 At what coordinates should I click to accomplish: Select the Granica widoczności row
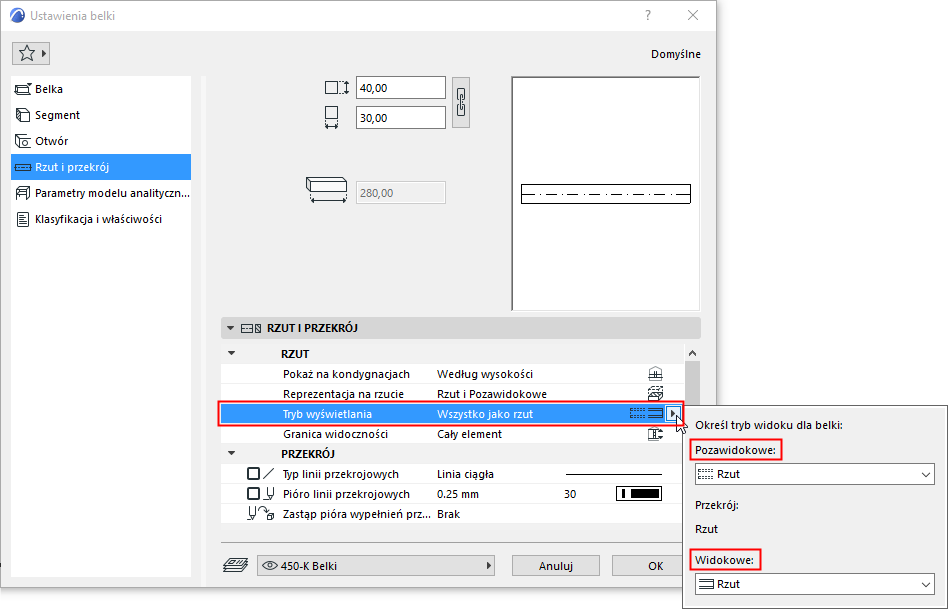coord(452,434)
